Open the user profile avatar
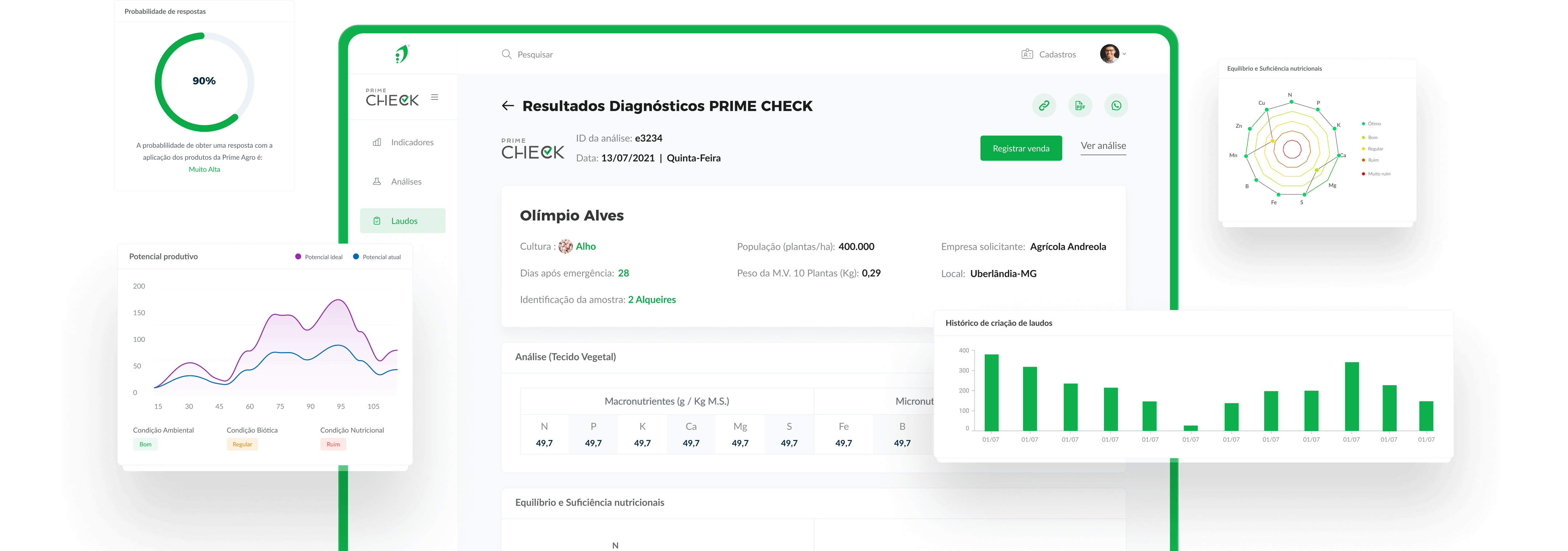The width and height of the screenshot is (1568, 551). pos(1109,54)
